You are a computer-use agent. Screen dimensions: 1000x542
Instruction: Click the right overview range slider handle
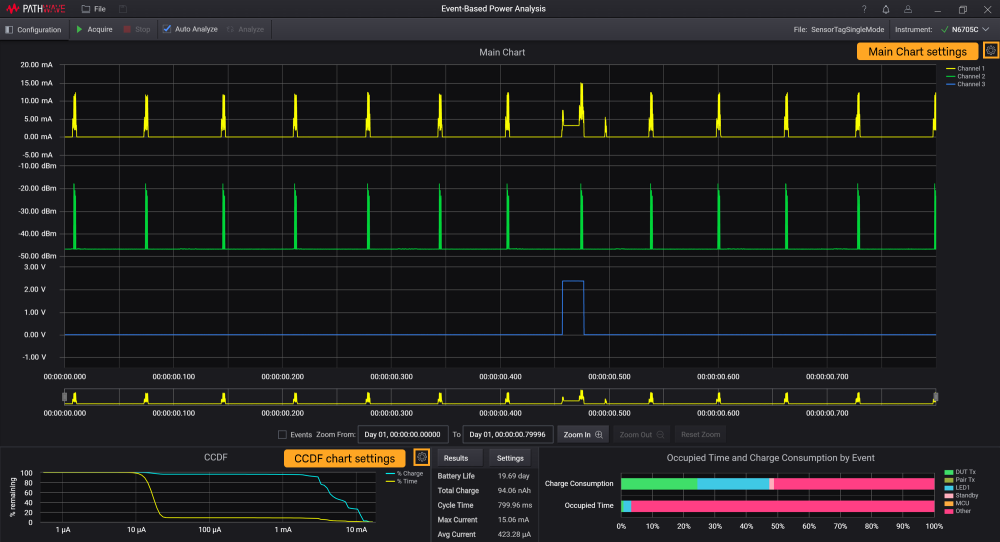(935, 397)
